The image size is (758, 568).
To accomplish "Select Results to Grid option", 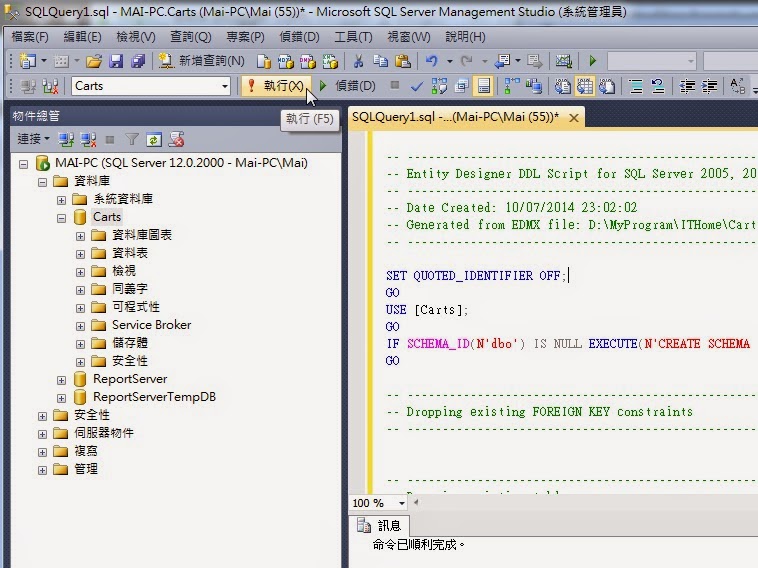I will click(x=585, y=87).
